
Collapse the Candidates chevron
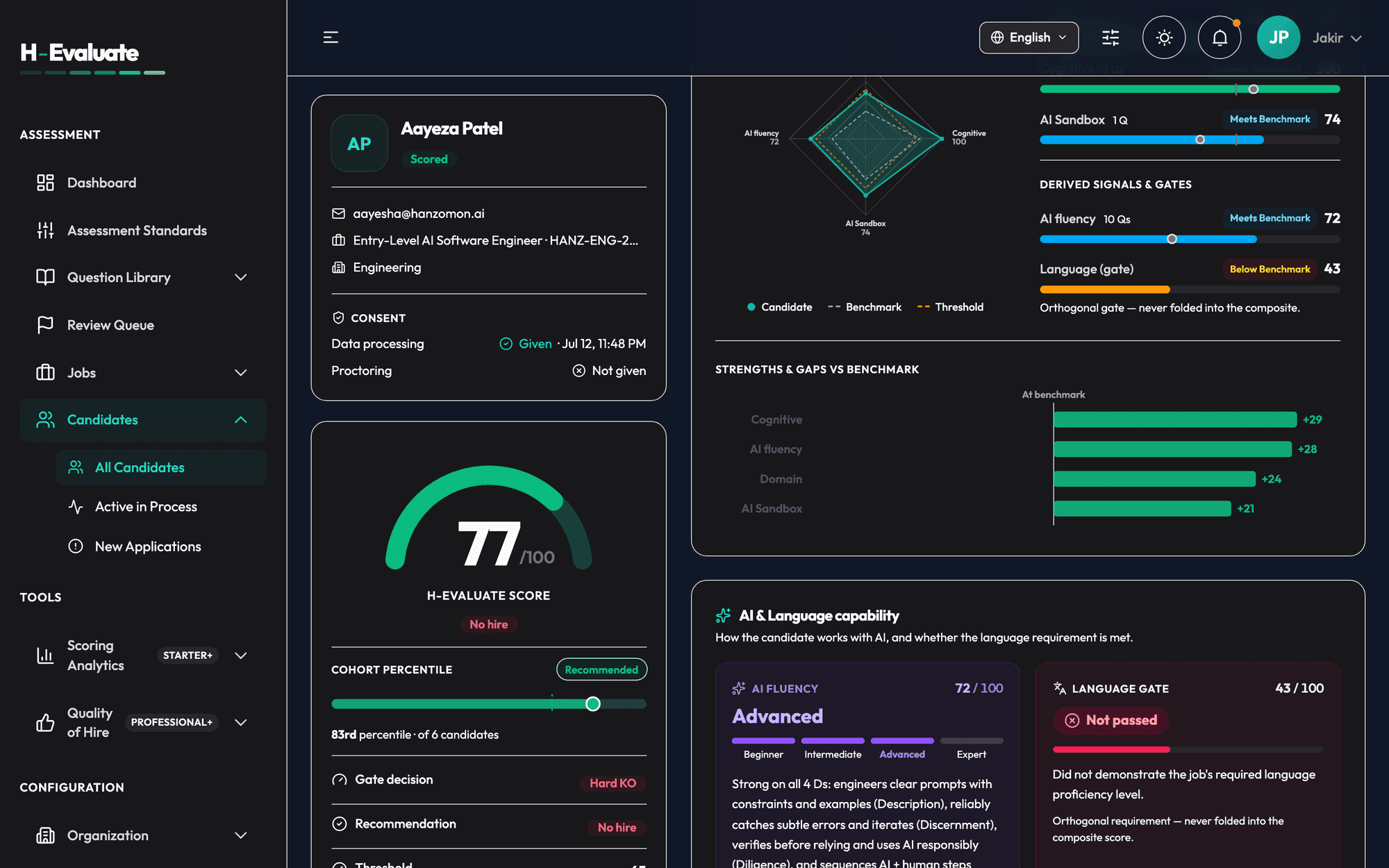[241, 420]
